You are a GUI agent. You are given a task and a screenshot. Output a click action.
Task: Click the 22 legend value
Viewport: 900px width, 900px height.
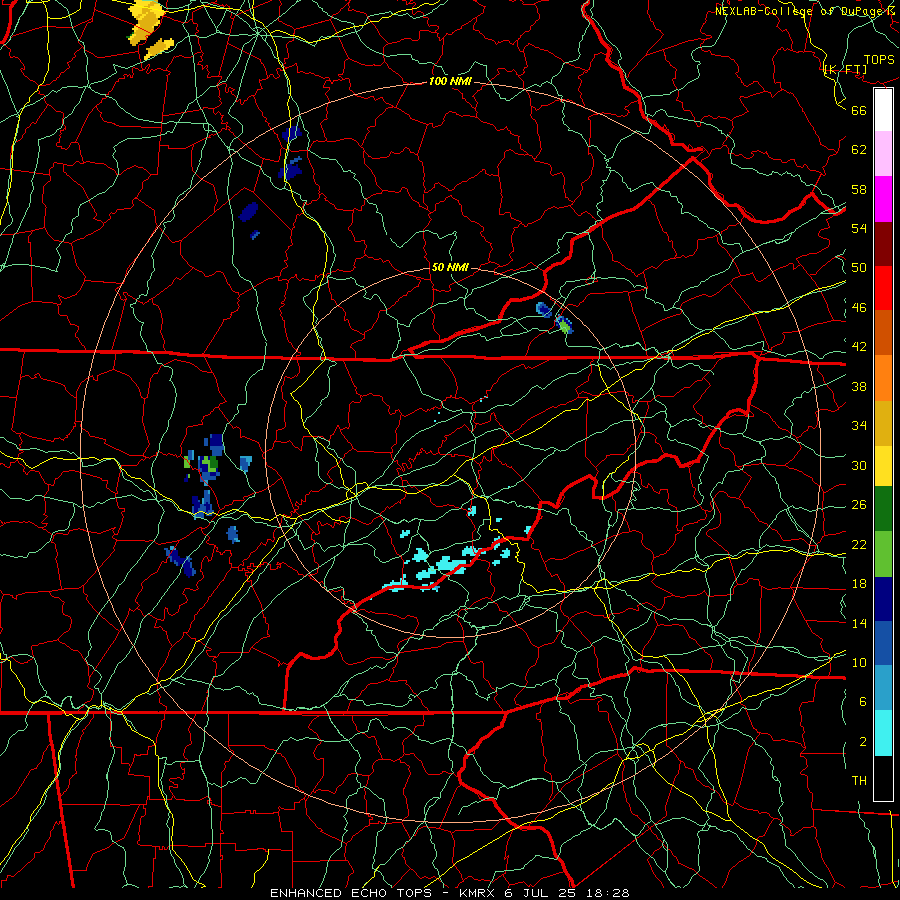point(859,544)
